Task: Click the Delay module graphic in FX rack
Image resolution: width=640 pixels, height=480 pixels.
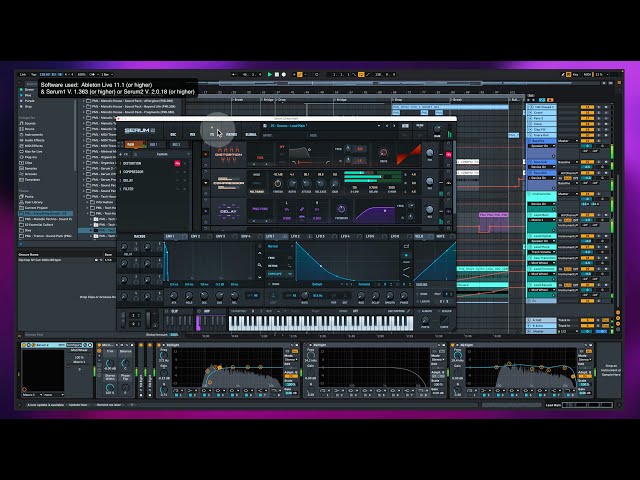Action: [x=229, y=211]
